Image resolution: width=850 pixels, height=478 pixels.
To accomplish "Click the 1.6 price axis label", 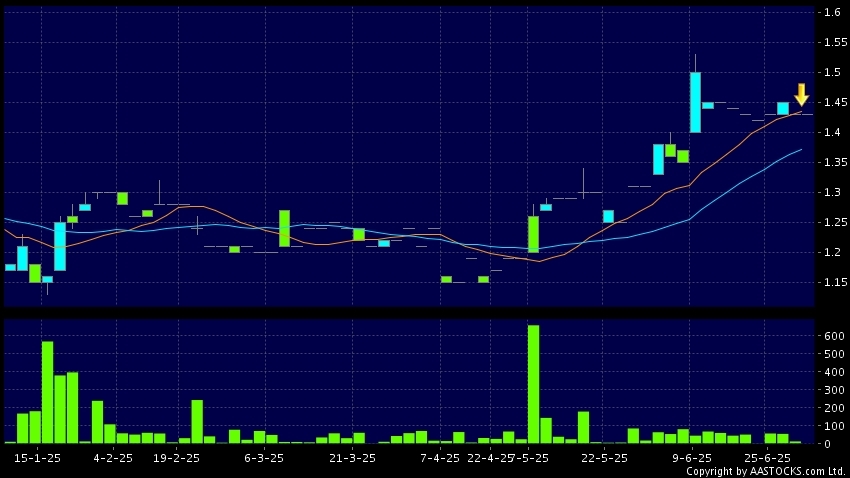I will tap(832, 12).
